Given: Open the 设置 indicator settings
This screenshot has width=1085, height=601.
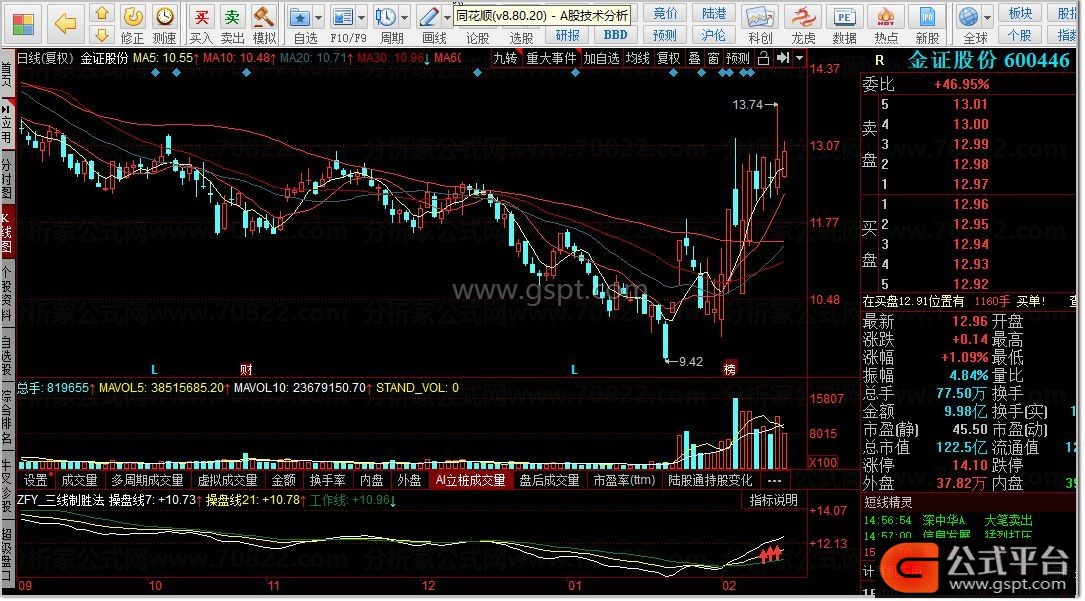Looking at the screenshot, I should (37, 480).
